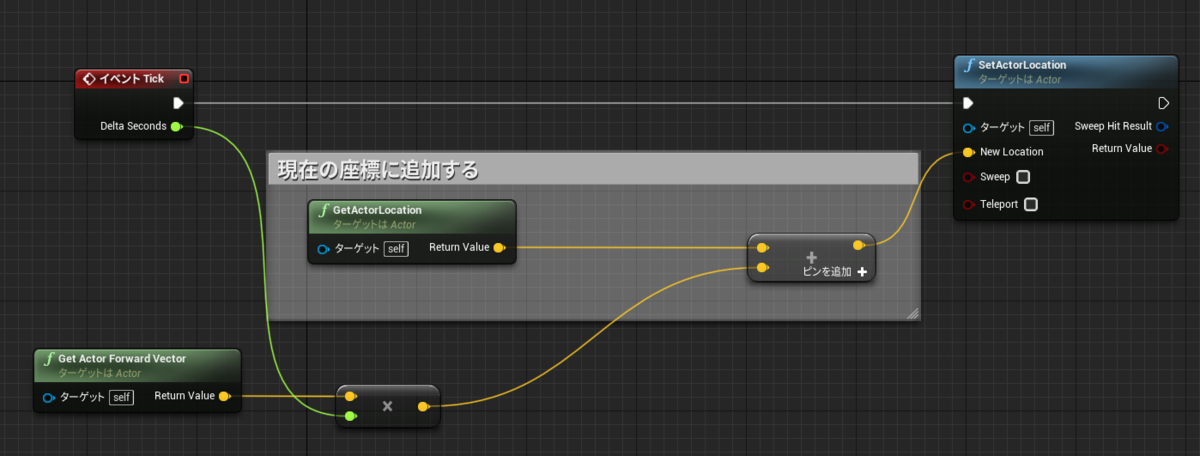Image resolution: width=1200 pixels, height=456 pixels.
Task: Enable the Teleport checkbox
Action: [x=1031, y=204]
